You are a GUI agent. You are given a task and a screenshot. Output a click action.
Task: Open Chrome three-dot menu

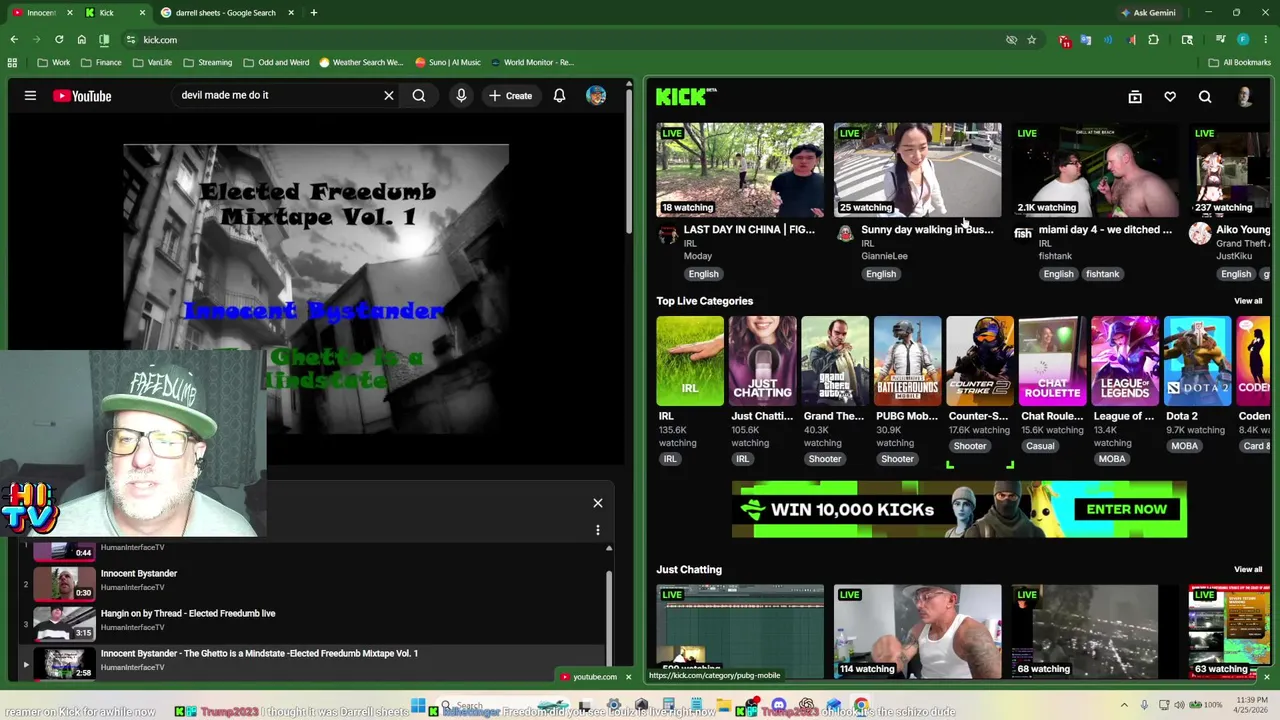click(1266, 40)
